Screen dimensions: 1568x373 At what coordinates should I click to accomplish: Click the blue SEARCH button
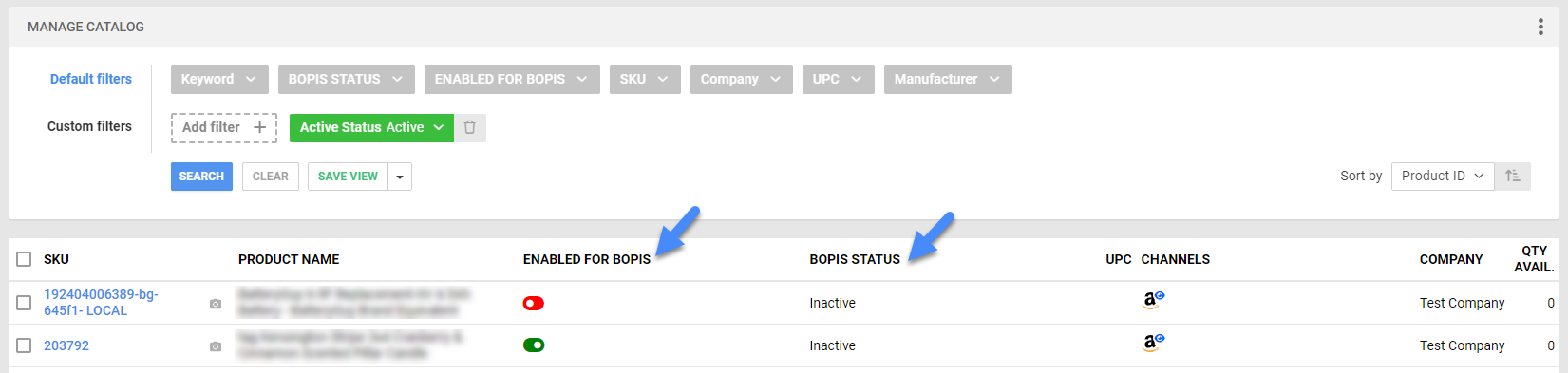[x=201, y=177]
